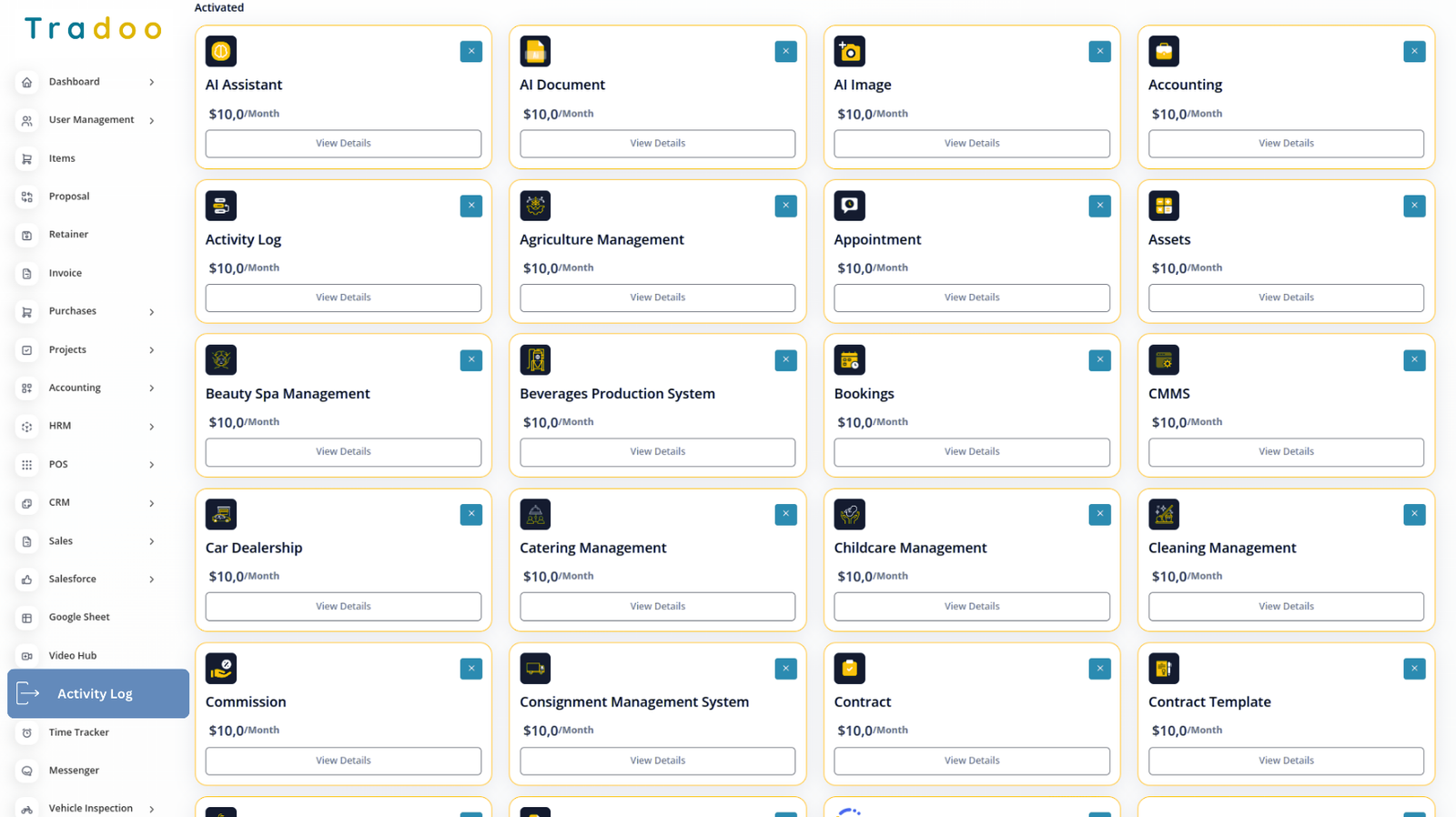Viewport: 1456px width, 817px height.
Task: Click the Commission module icon
Action: tap(220, 669)
